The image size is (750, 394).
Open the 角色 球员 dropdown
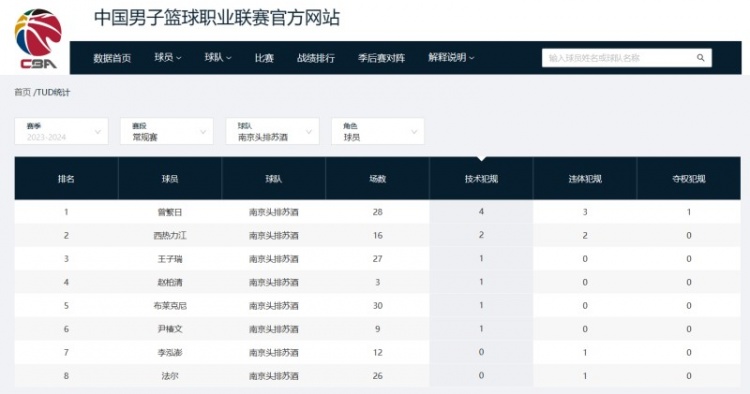(x=378, y=131)
